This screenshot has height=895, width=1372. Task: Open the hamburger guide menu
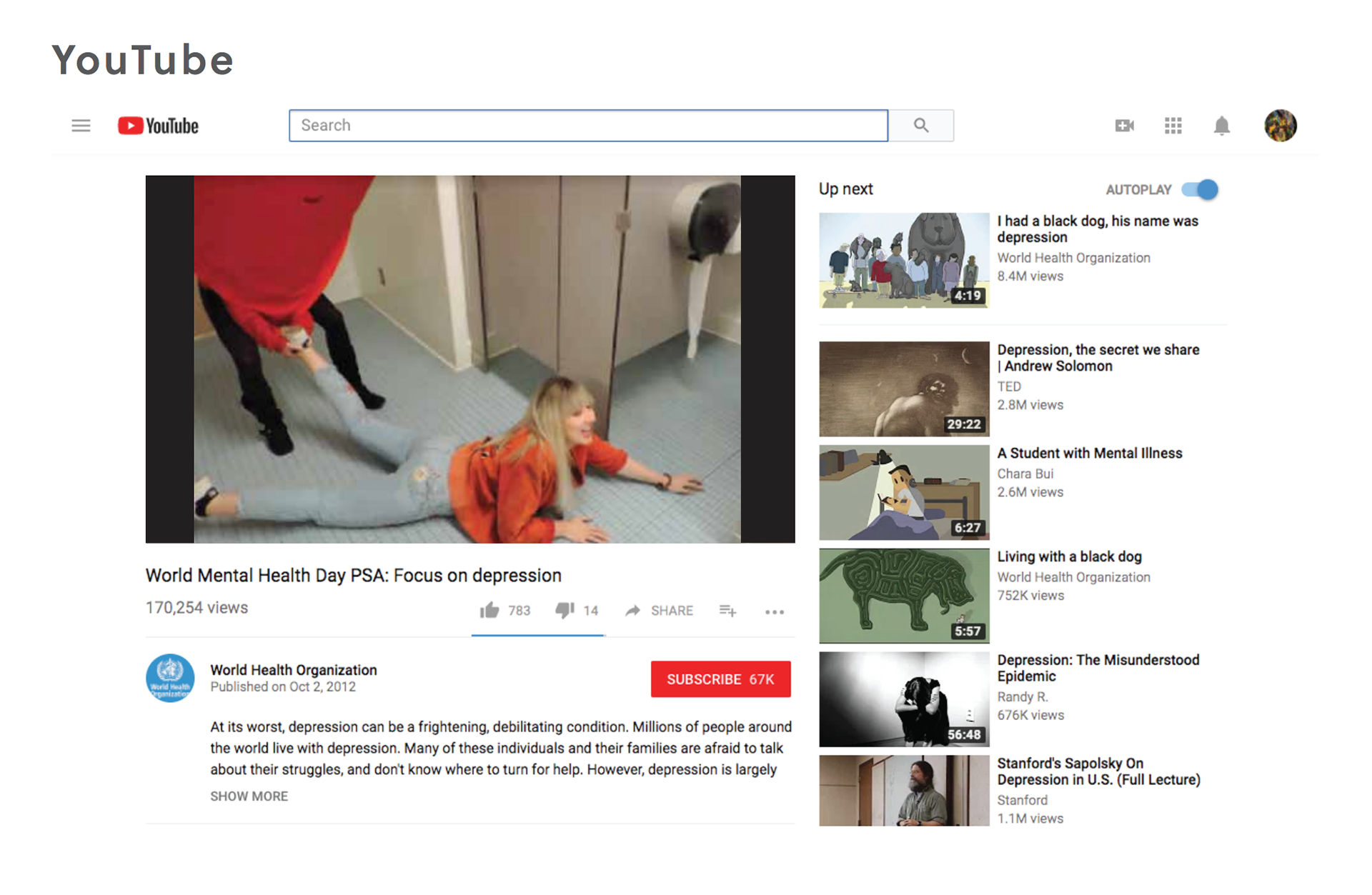[x=81, y=126]
